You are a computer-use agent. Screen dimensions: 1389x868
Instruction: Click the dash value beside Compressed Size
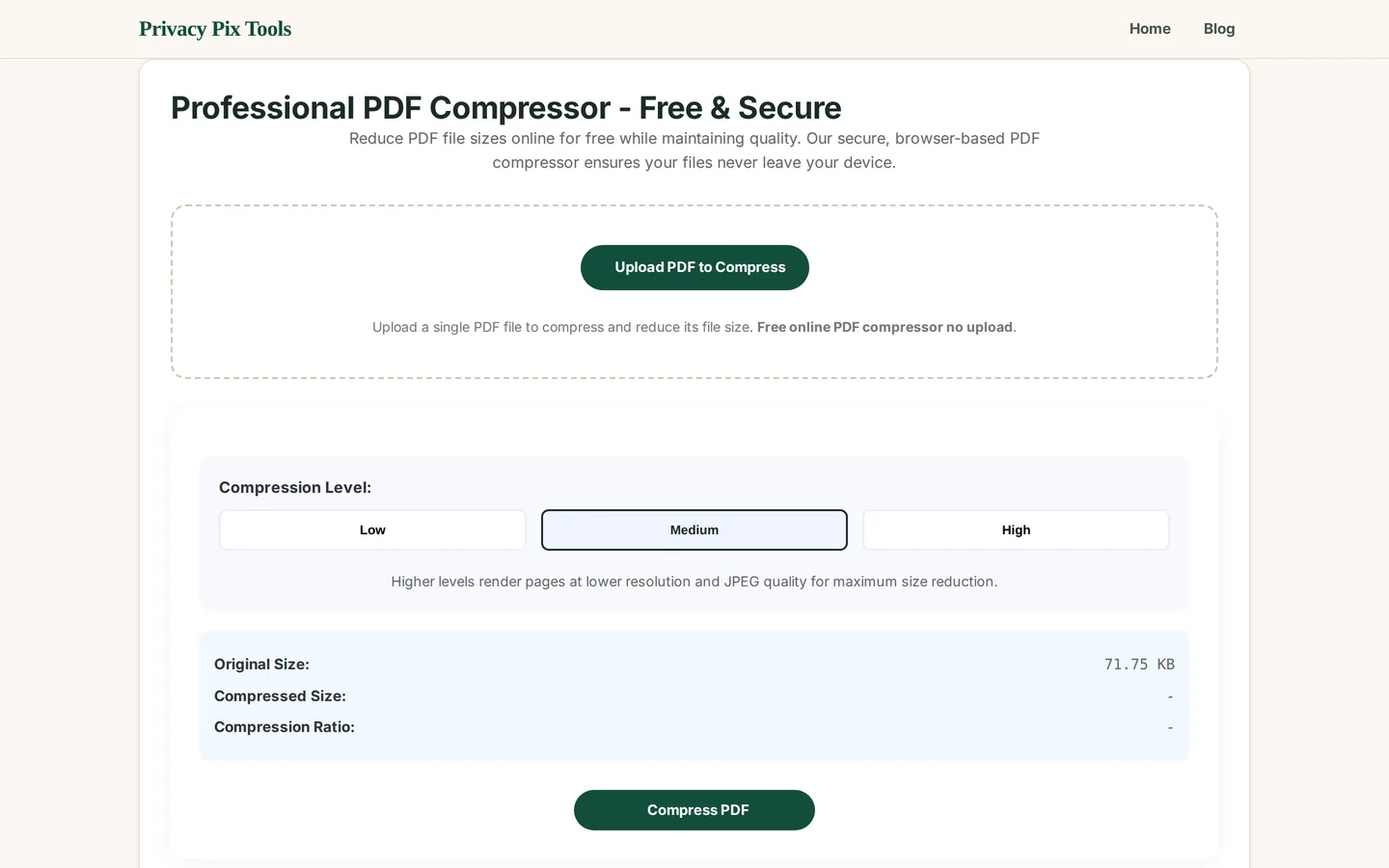pos(1170,695)
